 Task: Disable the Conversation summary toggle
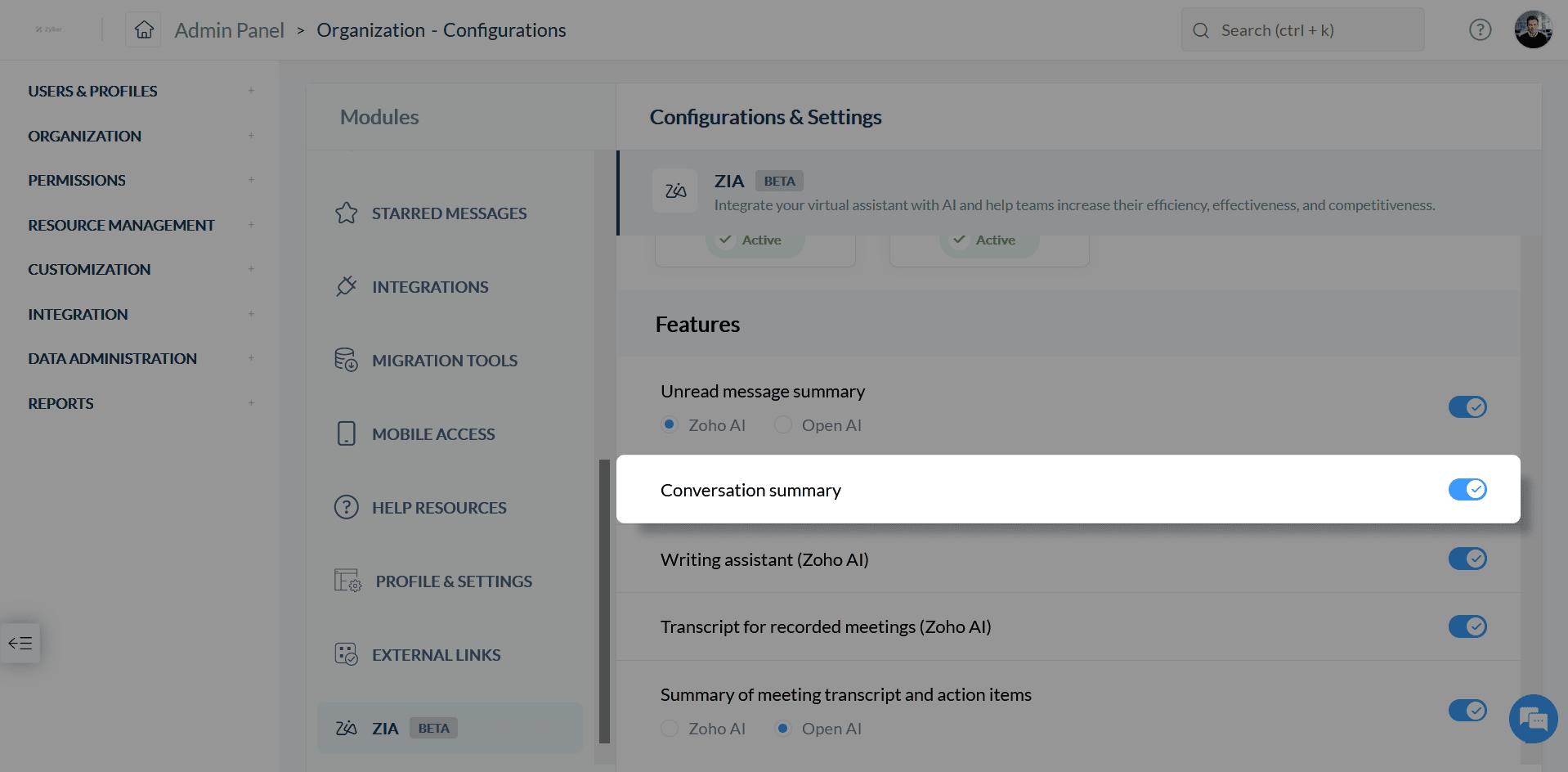point(1467,489)
